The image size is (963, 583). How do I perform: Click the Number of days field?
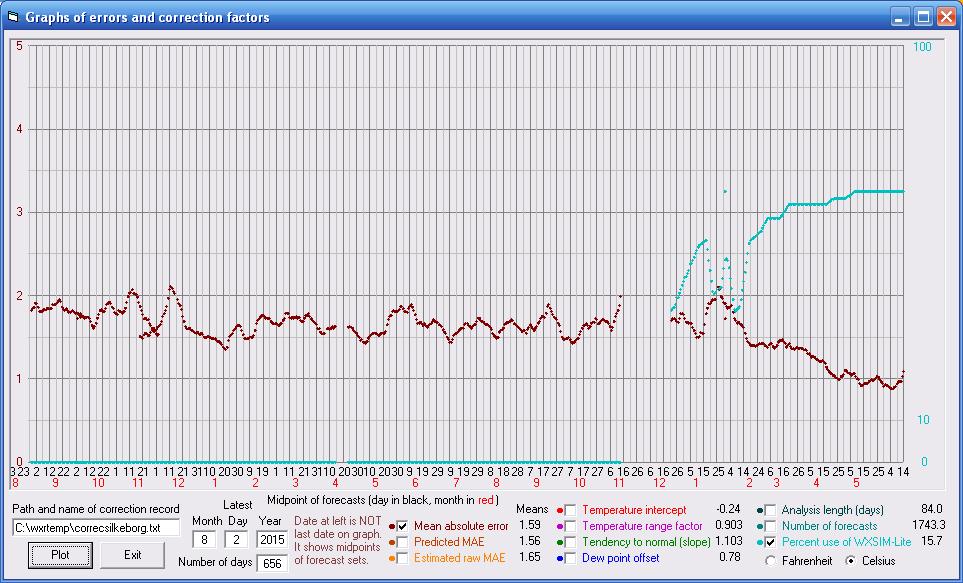pos(271,563)
